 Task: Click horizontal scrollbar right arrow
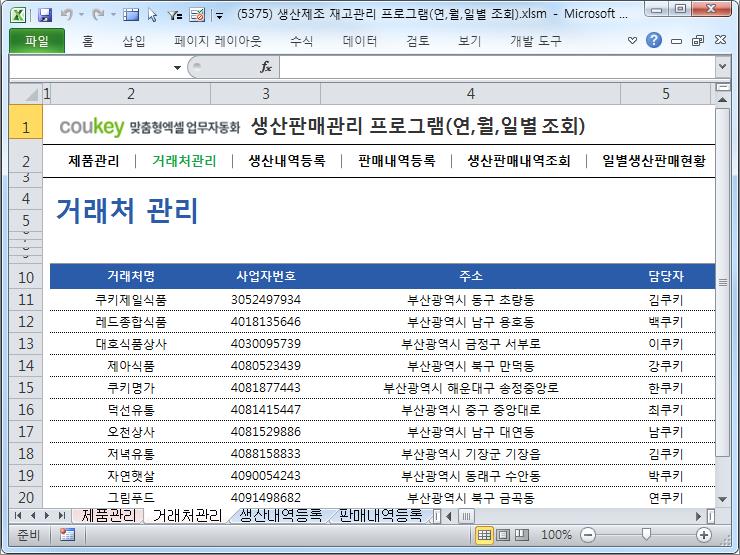[x=698, y=516]
